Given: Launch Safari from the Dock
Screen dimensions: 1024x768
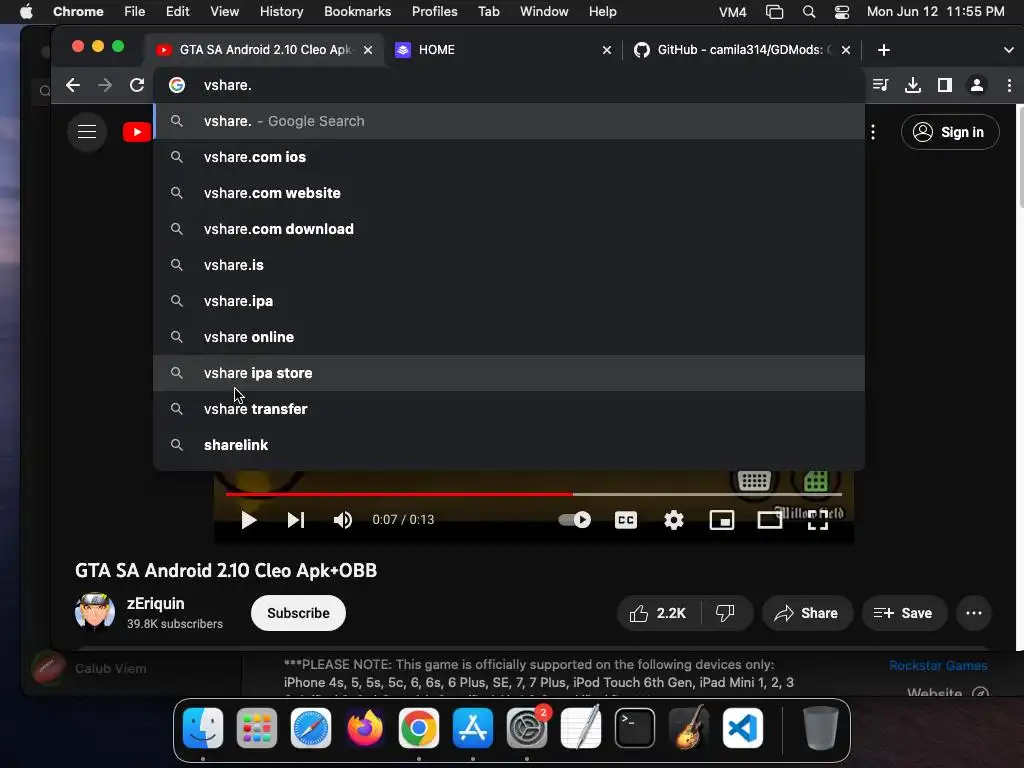Looking at the screenshot, I should [x=311, y=728].
